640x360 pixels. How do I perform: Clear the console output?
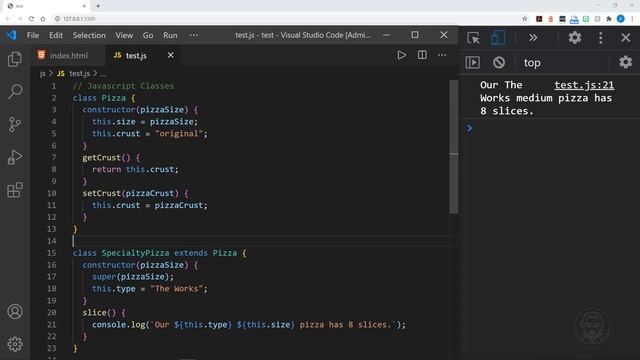499,62
